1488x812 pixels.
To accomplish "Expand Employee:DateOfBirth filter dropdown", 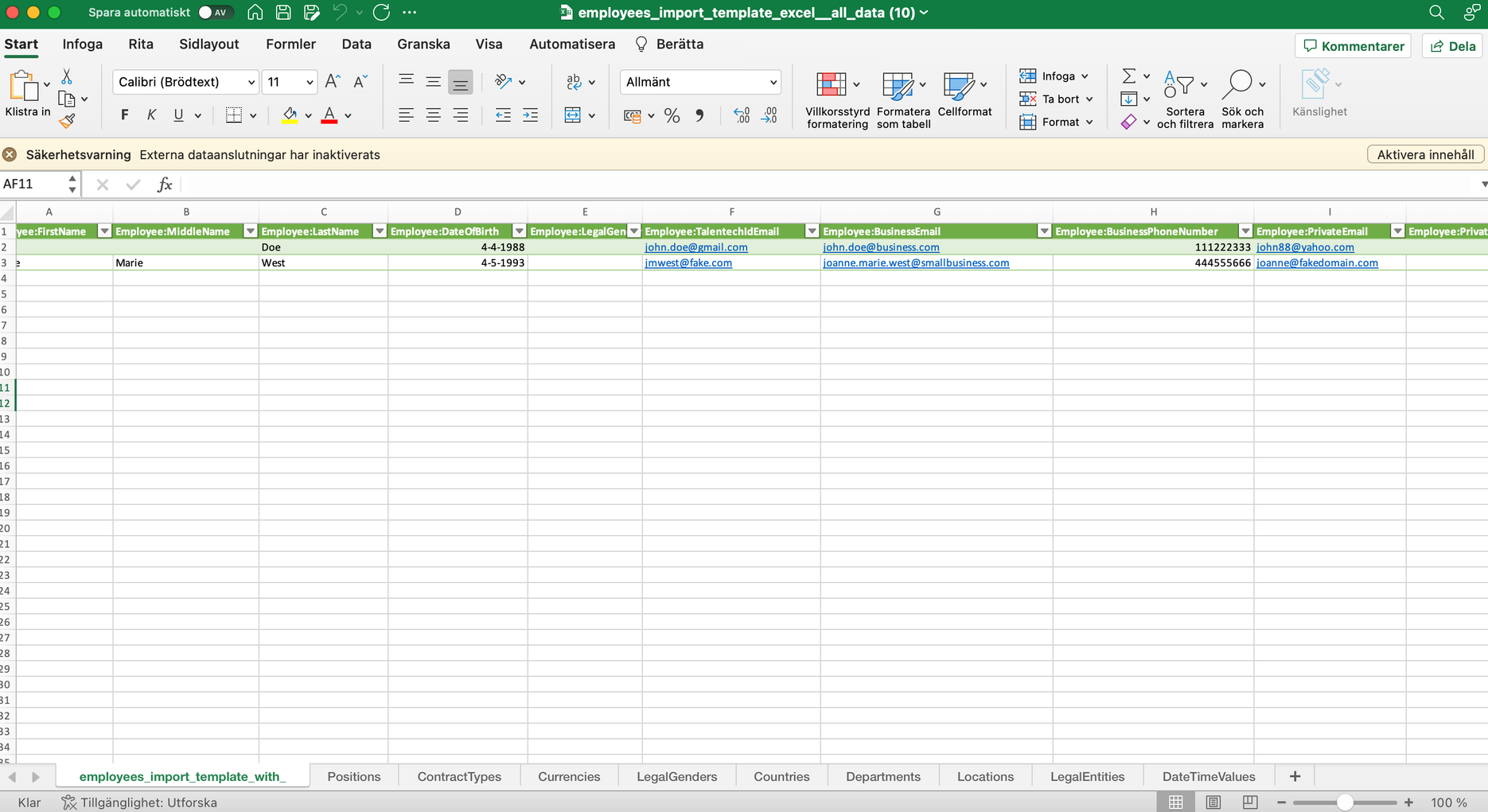I will (x=519, y=231).
